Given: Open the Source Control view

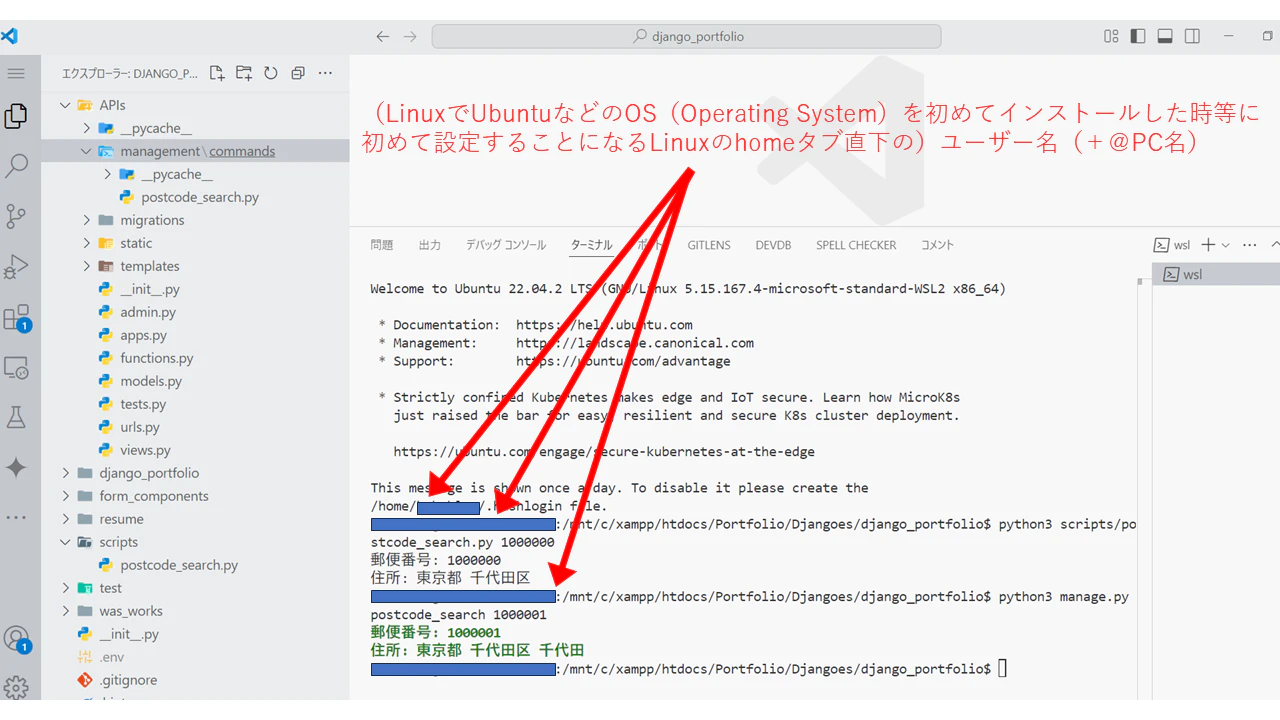Looking at the screenshot, I should coord(16,216).
